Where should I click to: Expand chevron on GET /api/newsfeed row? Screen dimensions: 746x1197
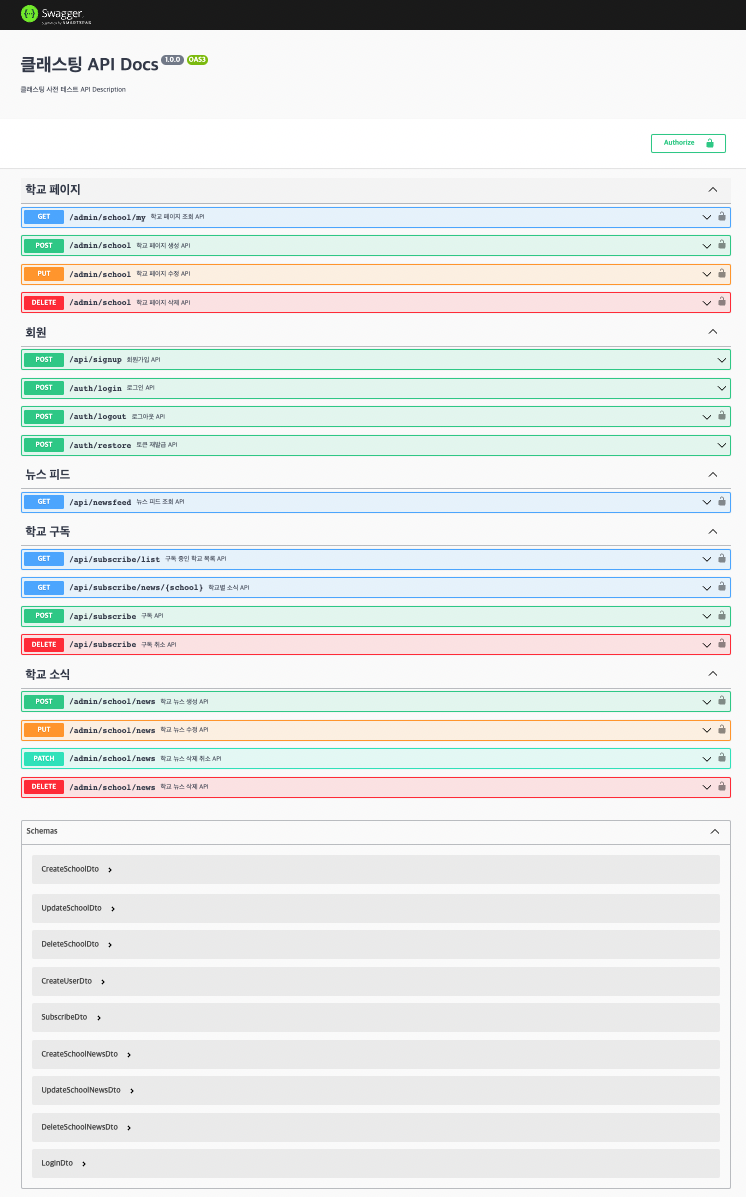point(707,502)
